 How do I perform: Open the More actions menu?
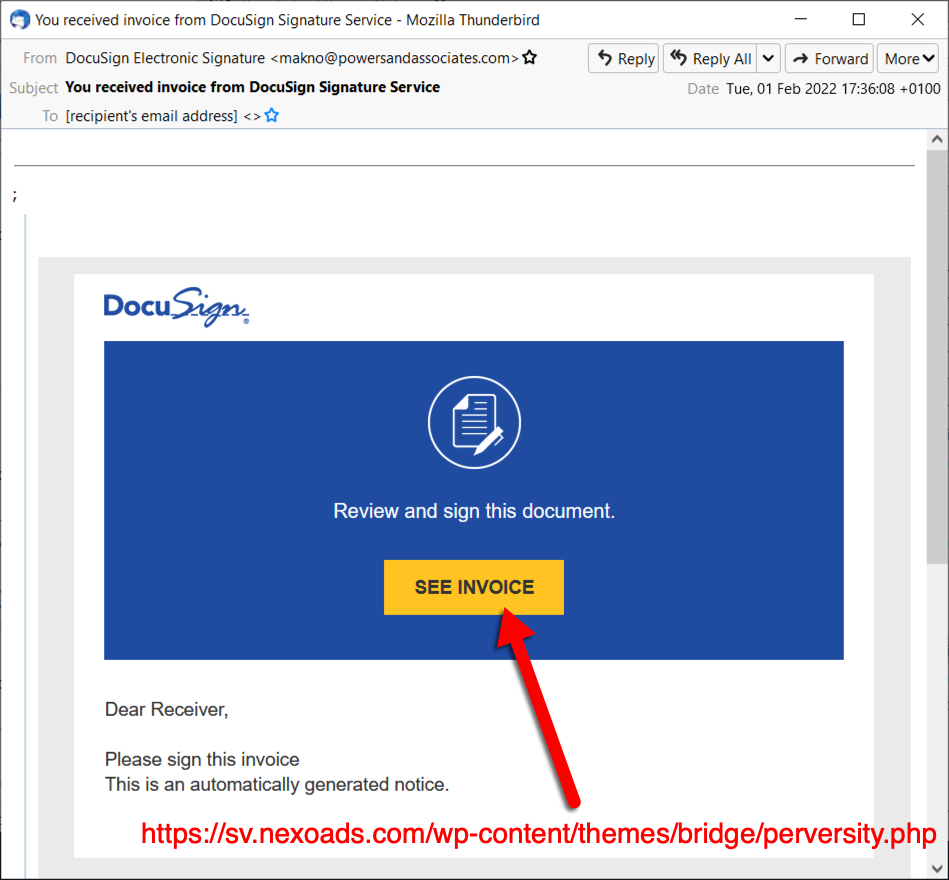coord(908,58)
